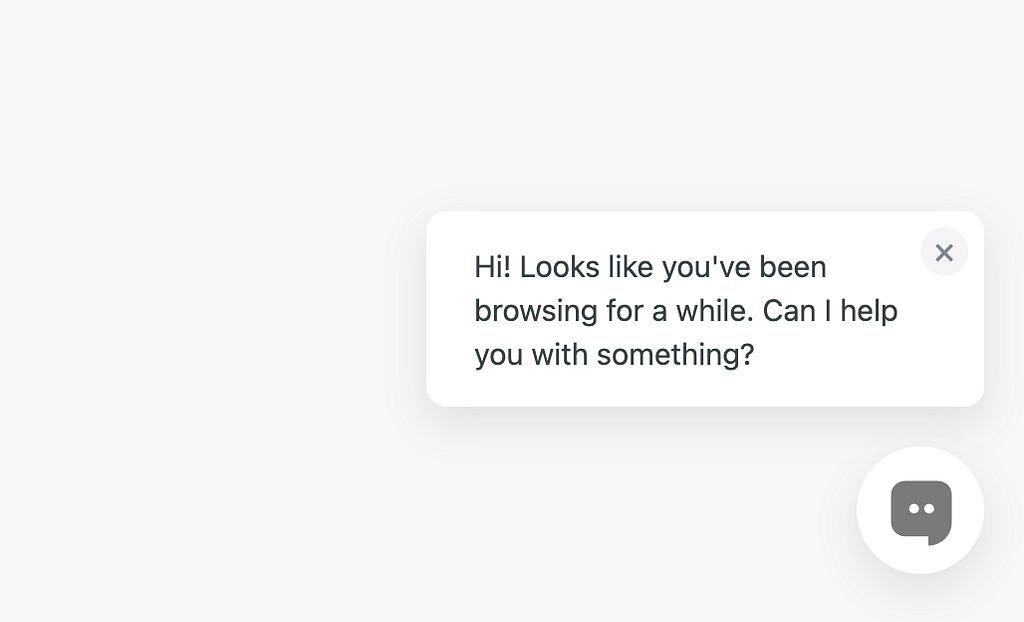Image resolution: width=1024 pixels, height=622 pixels.
Task: Click the white chat prompt card
Action: [705, 309]
